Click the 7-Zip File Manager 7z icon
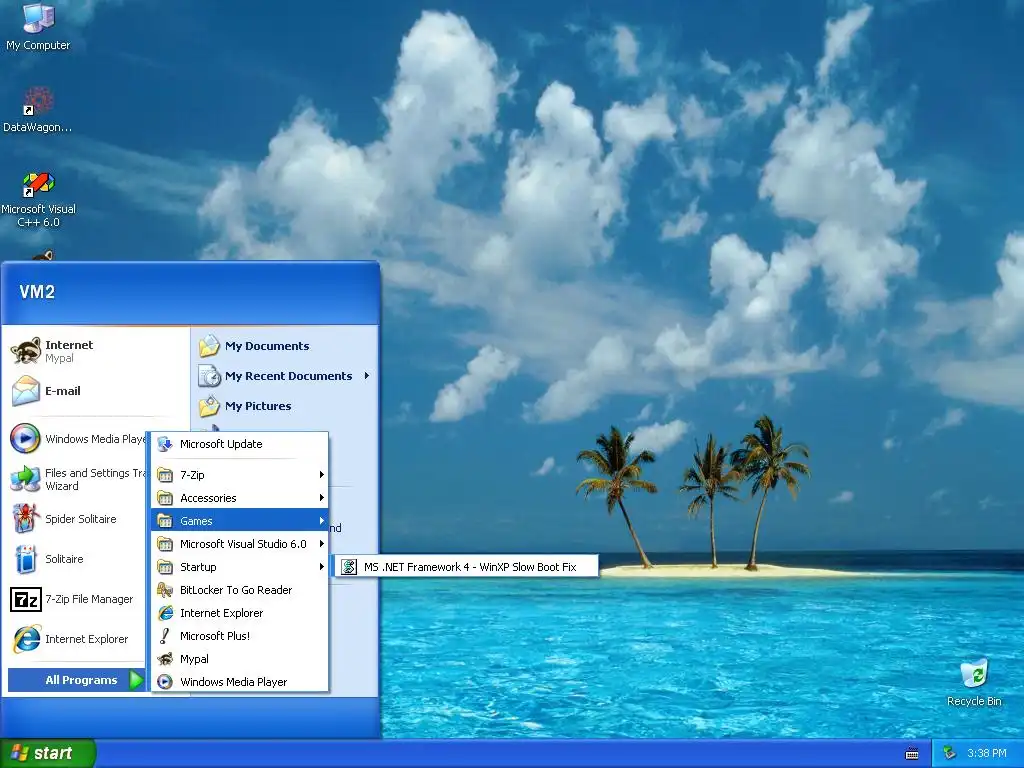The height and width of the screenshot is (768, 1024). click(x=25, y=599)
